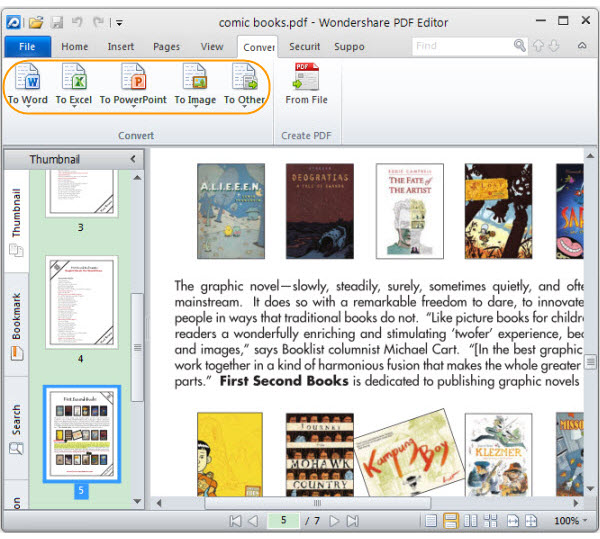Screen dimensions: 600x539
Task: Expand the To PowerPoint dropdown arrow
Action: tap(134, 107)
